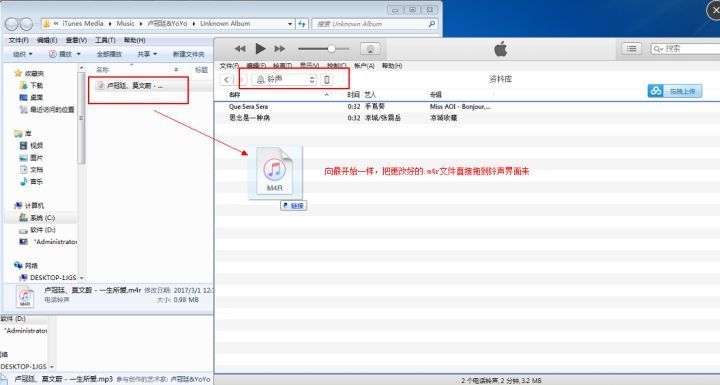Open the Explorer refresh icon by address bar
This screenshot has height=385, width=720.
click(x=302, y=23)
